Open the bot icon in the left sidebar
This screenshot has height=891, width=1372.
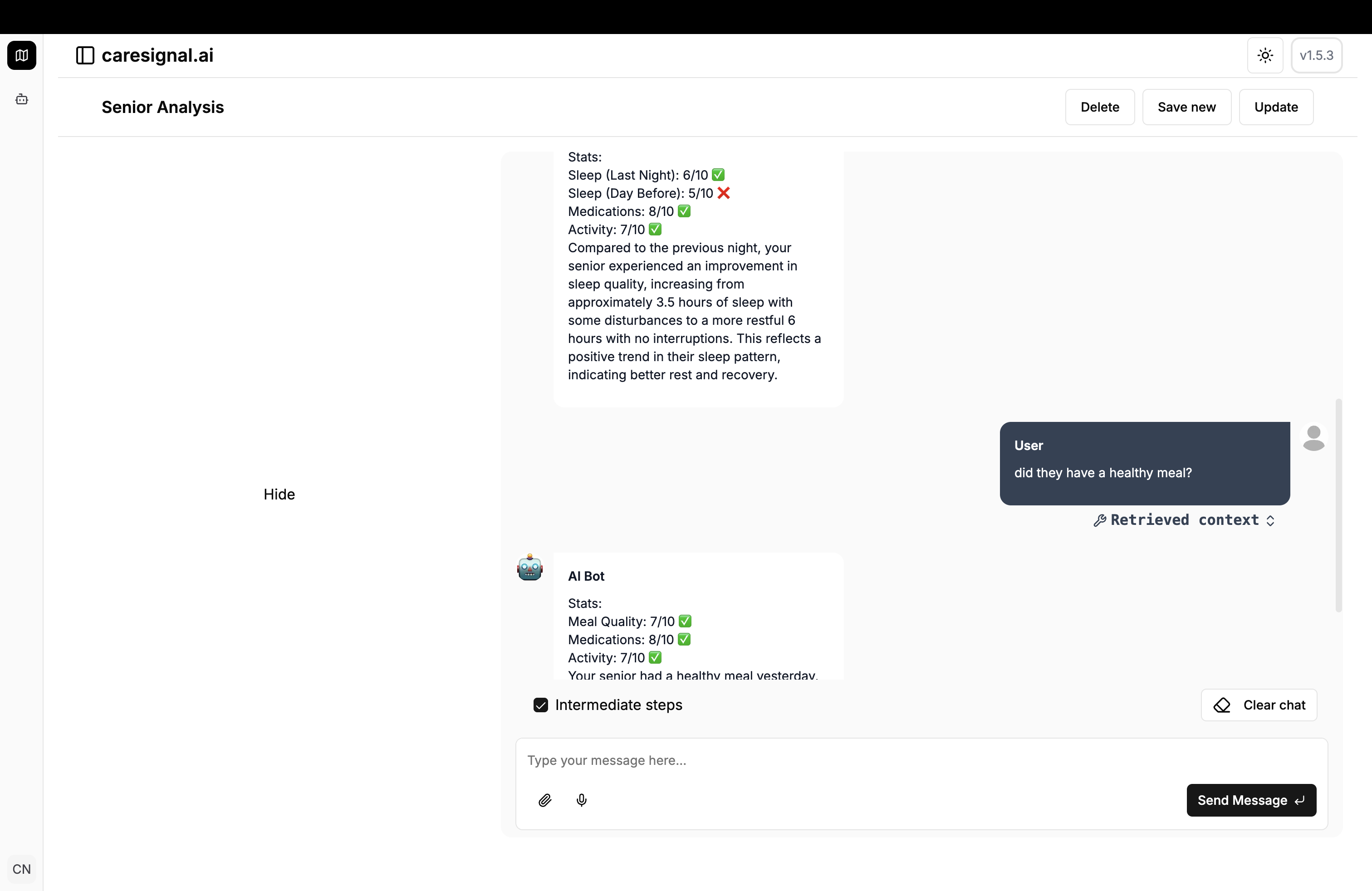22,100
